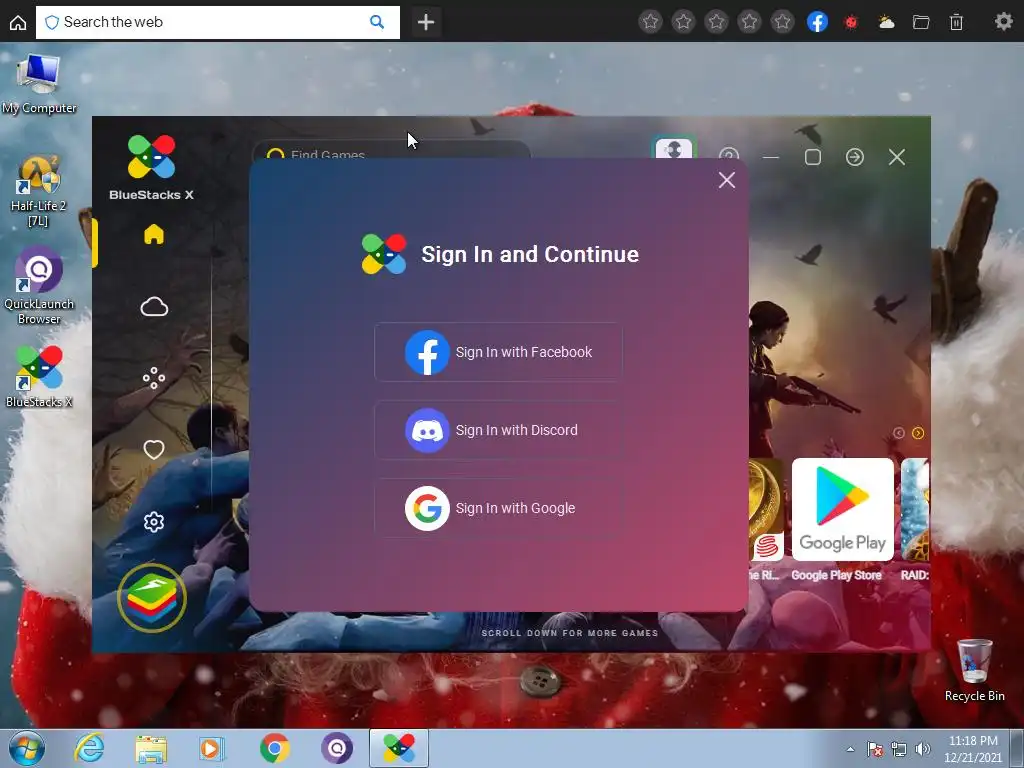Click Sign In with Google button
This screenshot has width=1024, height=768.
(498, 508)
